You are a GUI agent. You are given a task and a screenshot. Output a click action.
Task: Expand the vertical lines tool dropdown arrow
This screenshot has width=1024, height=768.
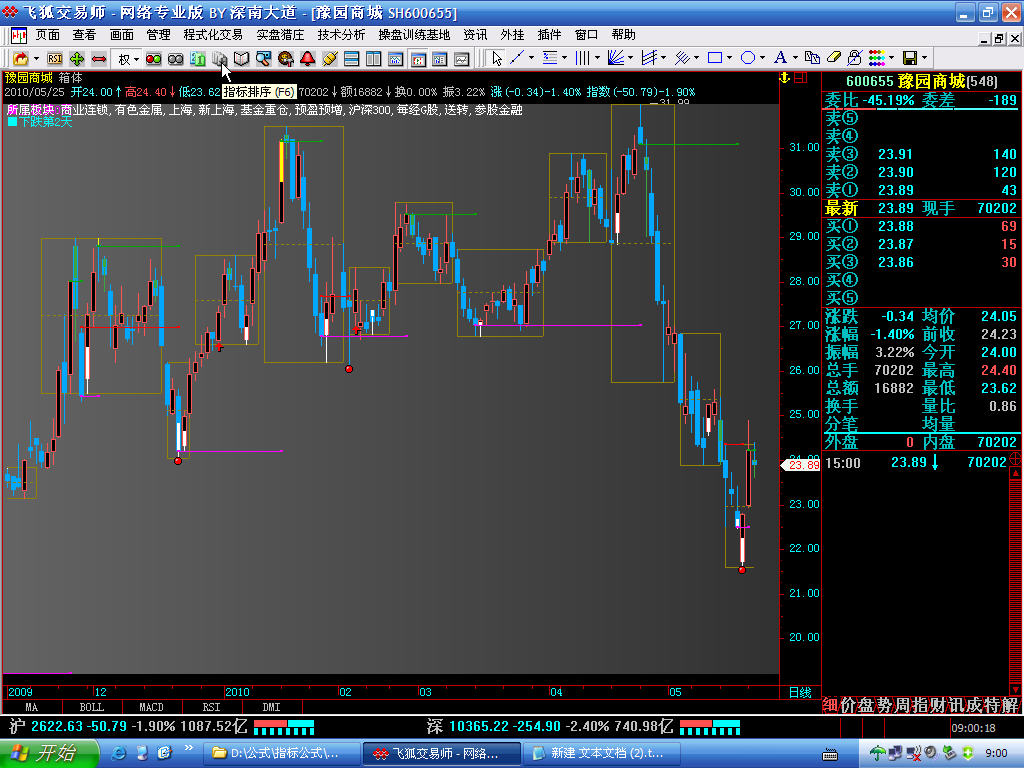click(x=598, y=58)
